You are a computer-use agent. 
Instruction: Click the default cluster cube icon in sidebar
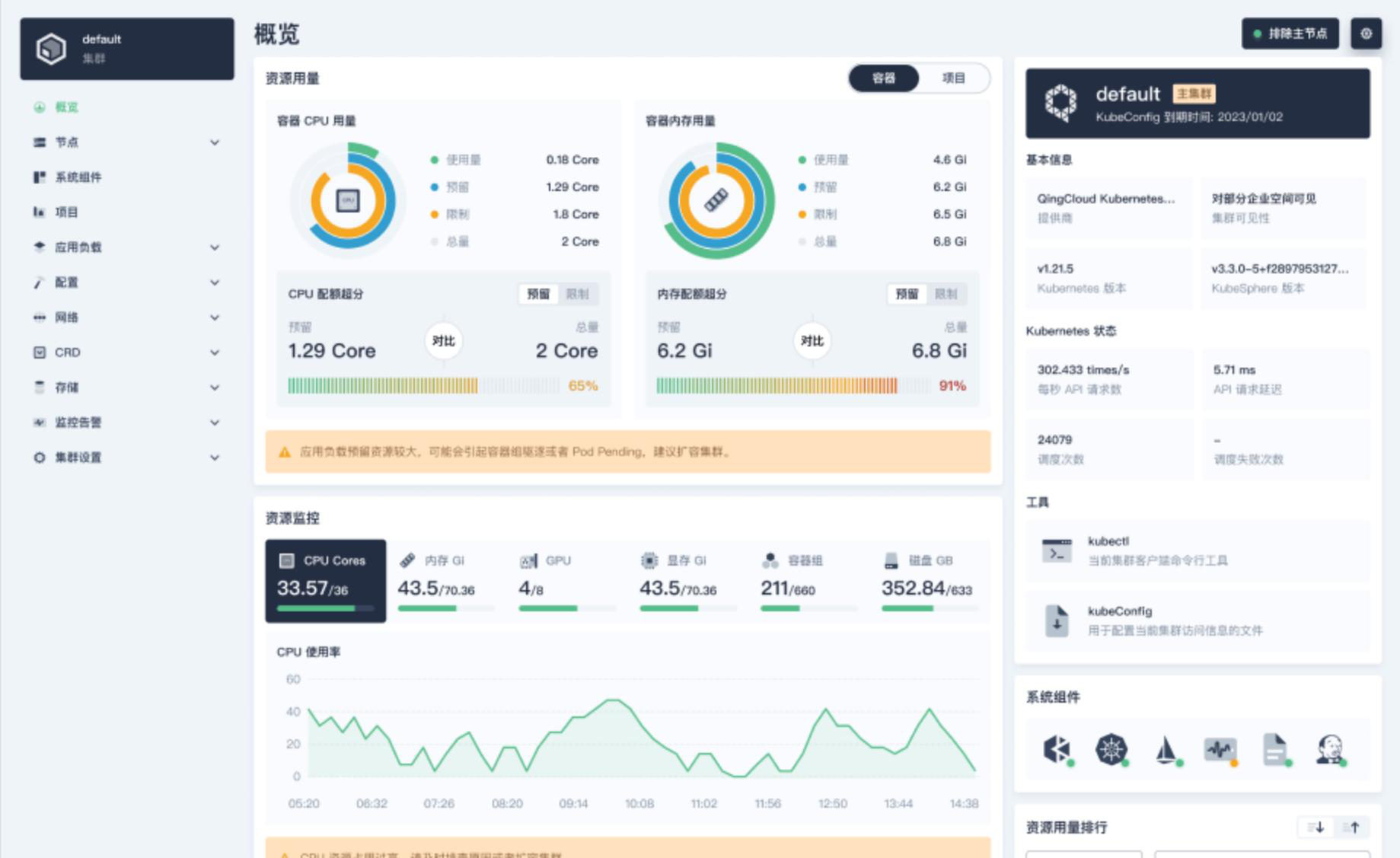point(51,49)
